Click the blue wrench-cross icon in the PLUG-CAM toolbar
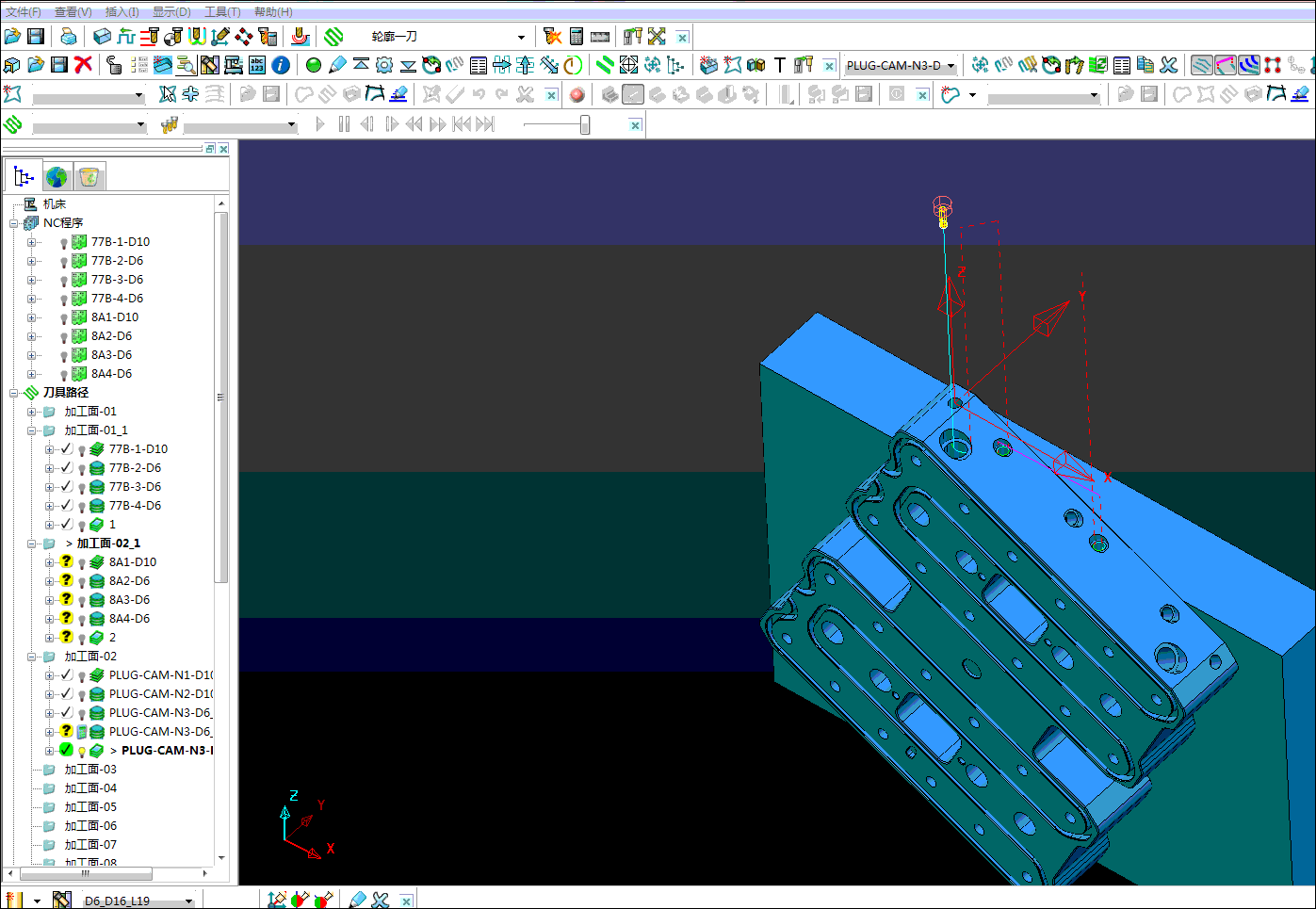The height and width of the screenshot is (909, 1316). [1169, 65]
